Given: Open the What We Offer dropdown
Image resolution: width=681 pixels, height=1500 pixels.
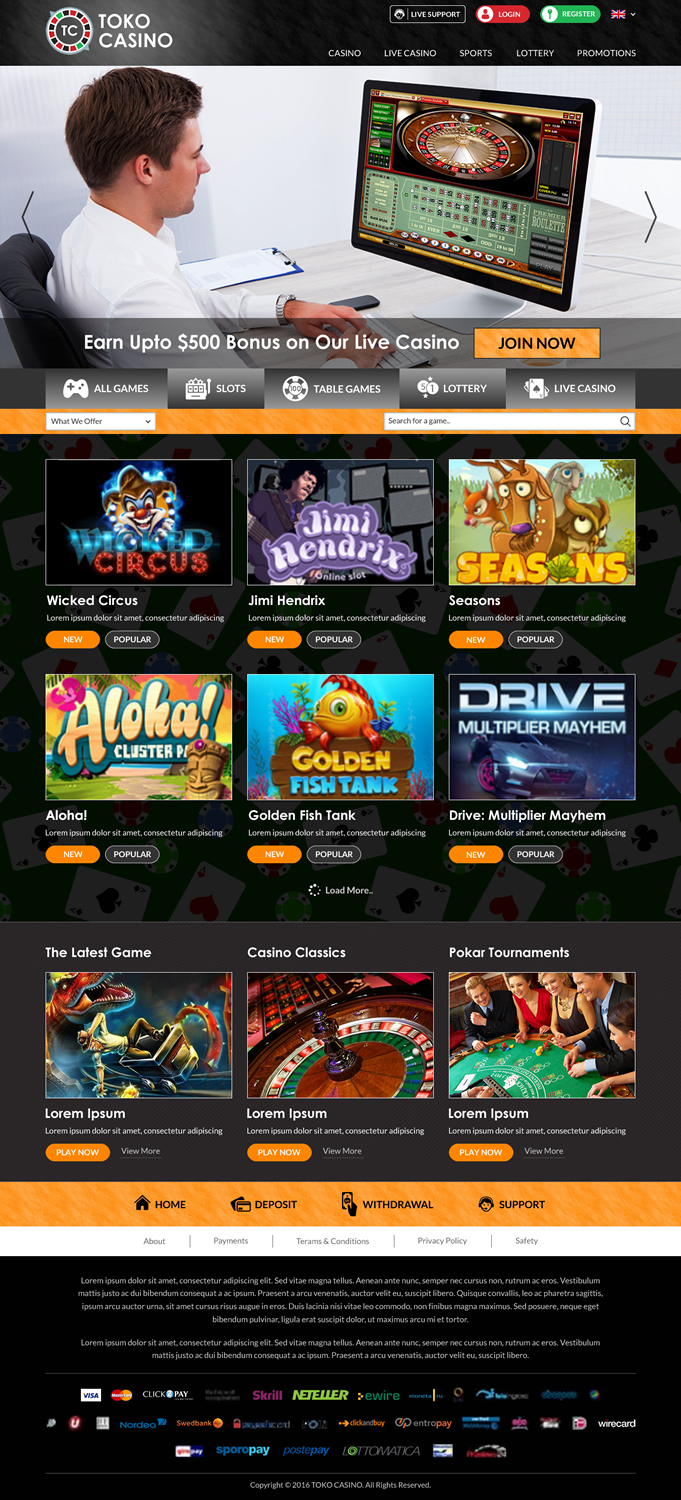Looking at the screenshot, I should pos(100,421).
